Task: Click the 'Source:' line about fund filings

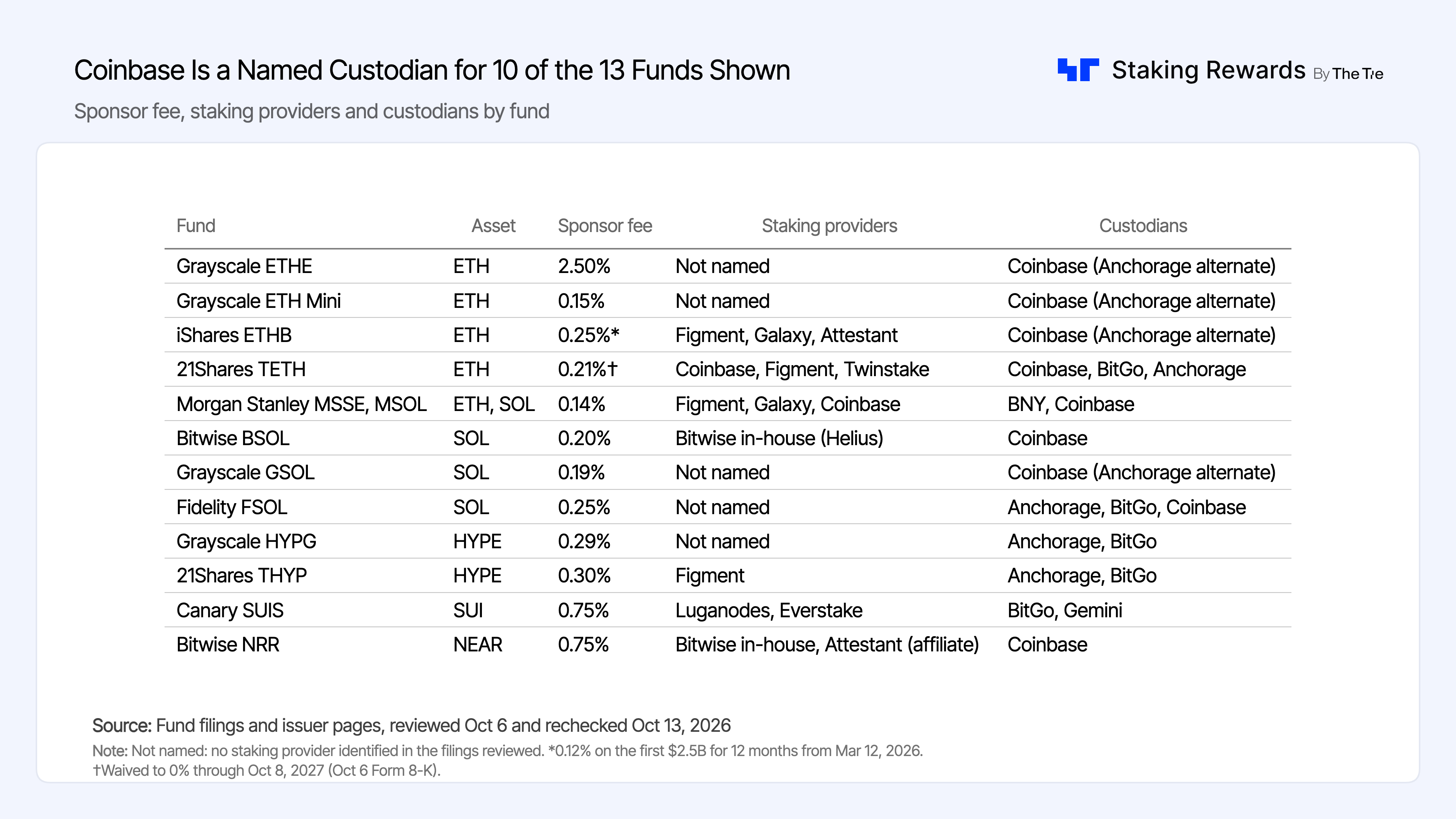Action: tap(411, 725)
